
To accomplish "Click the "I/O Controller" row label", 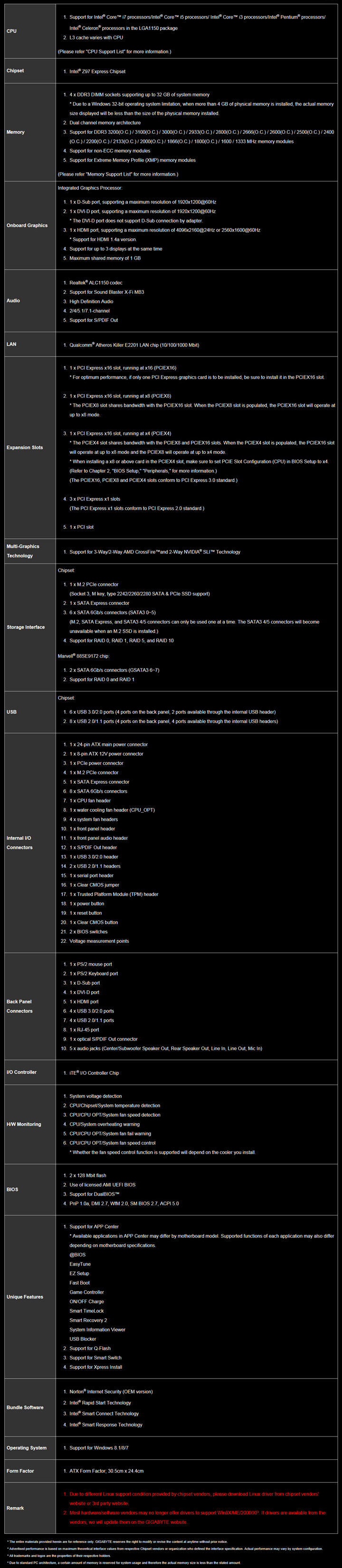I will [x=21, y=1072].
